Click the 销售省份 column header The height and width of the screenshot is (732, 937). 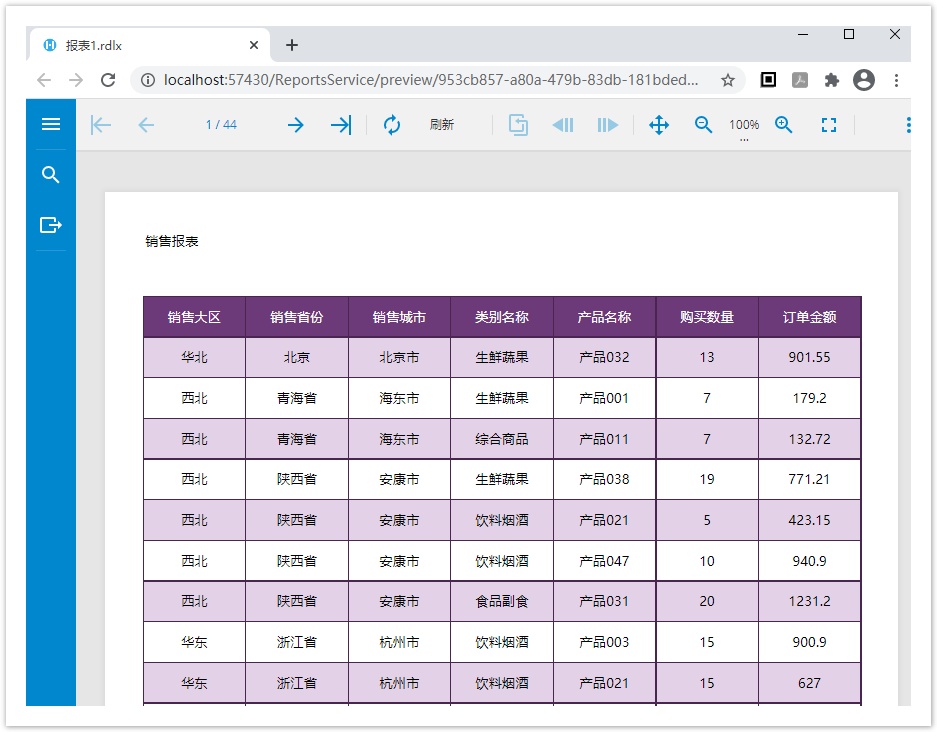pyautogui.click(x=296, y=317)
